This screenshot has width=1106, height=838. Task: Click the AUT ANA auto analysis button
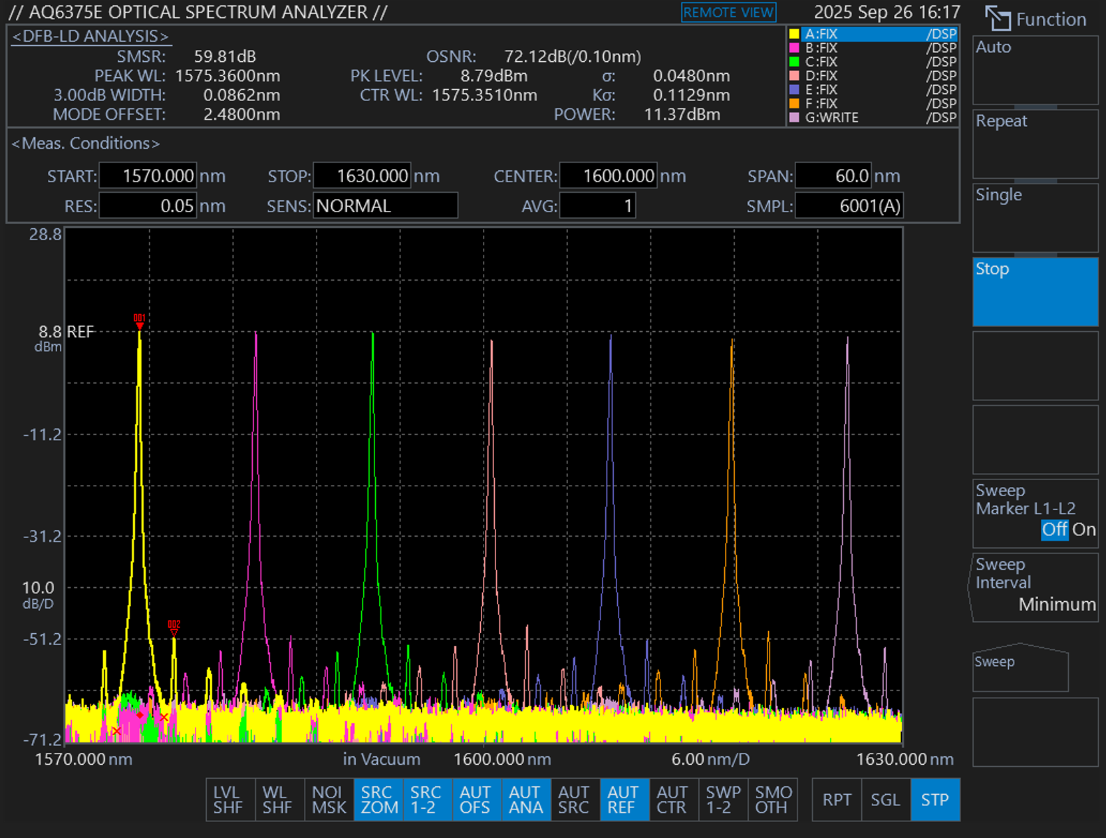[525, 799]
